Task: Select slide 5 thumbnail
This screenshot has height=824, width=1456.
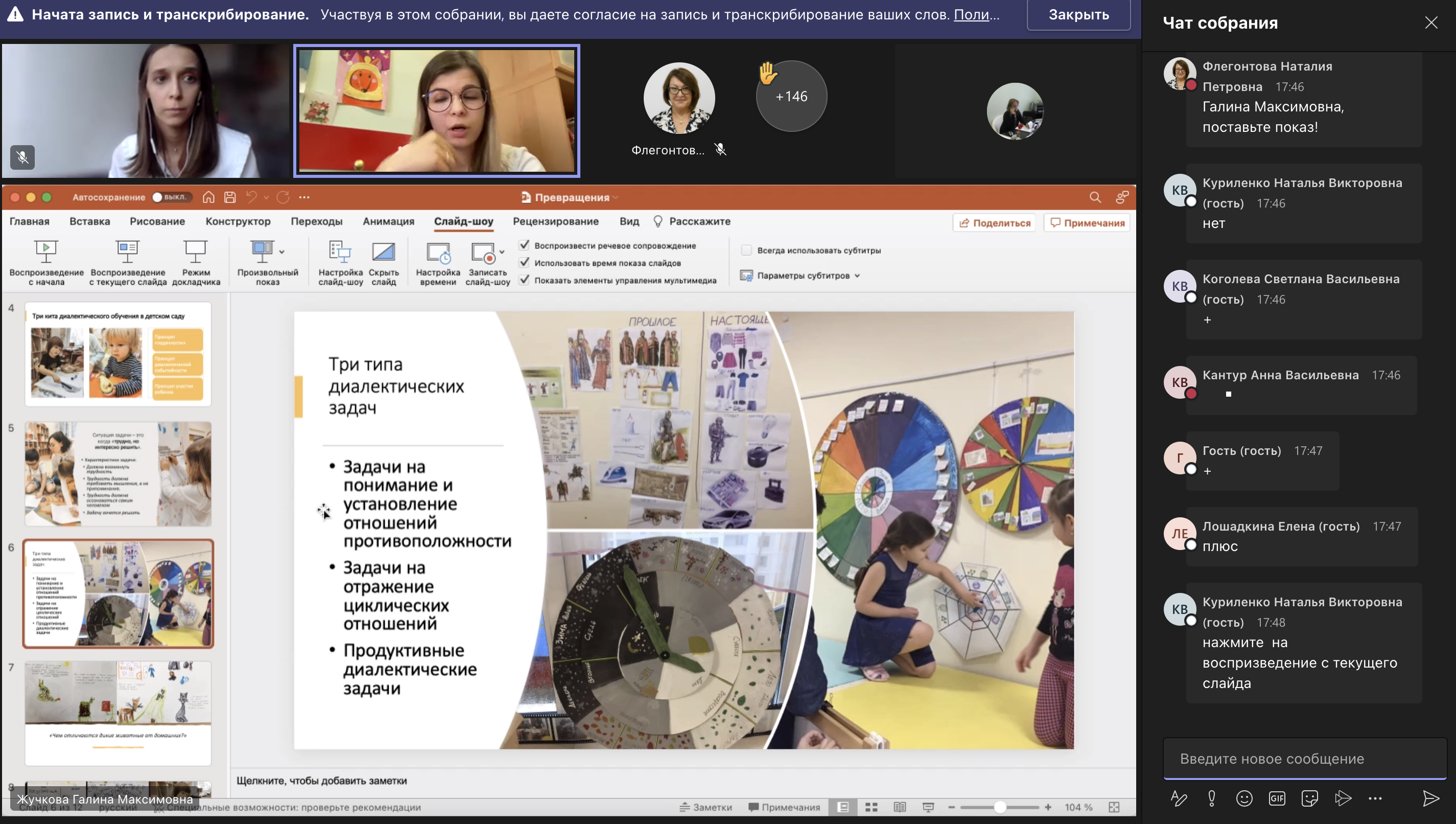Action: point(118,474)
